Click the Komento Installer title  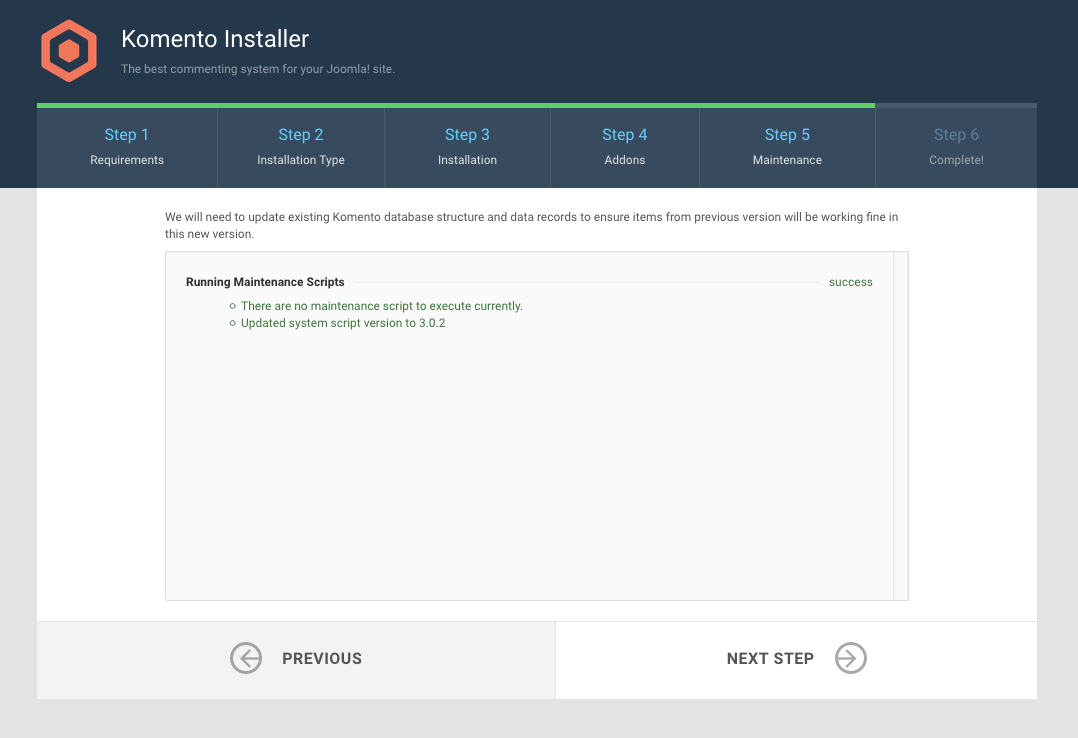click(x=215, y=39)
